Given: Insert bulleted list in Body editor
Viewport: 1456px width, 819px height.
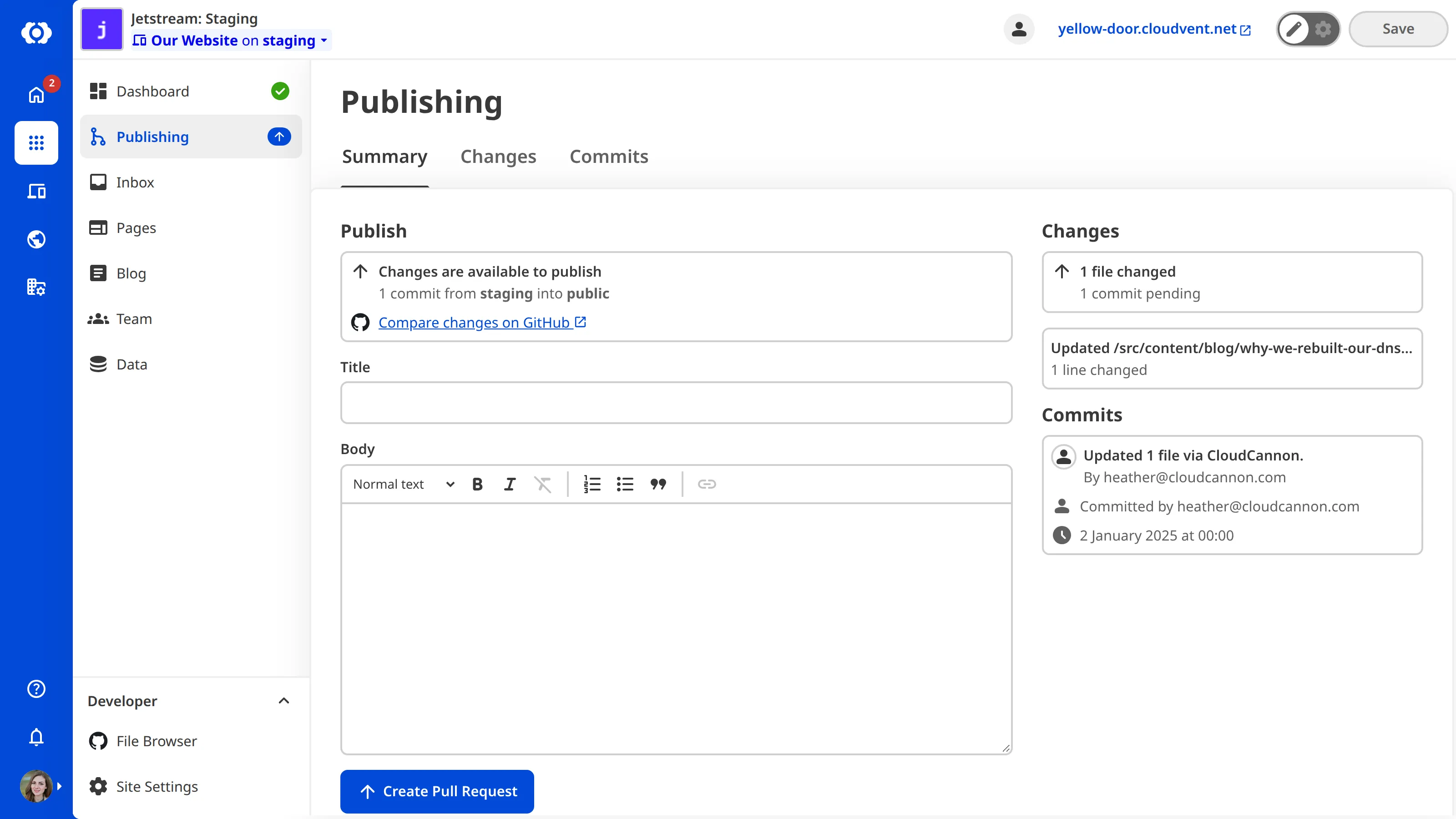Looking at the screenshot, I should [625, 484].
